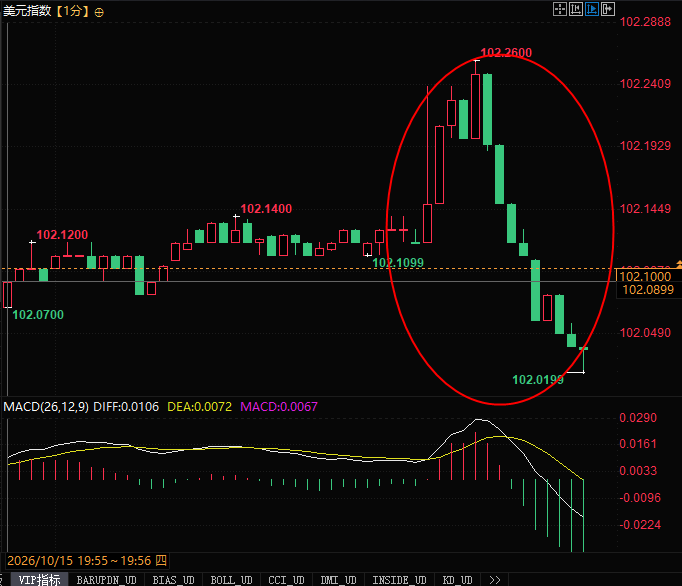Click the MACD(26,12,9) indicator label
The height and width of the screenshot is (586, 682).
46,407
